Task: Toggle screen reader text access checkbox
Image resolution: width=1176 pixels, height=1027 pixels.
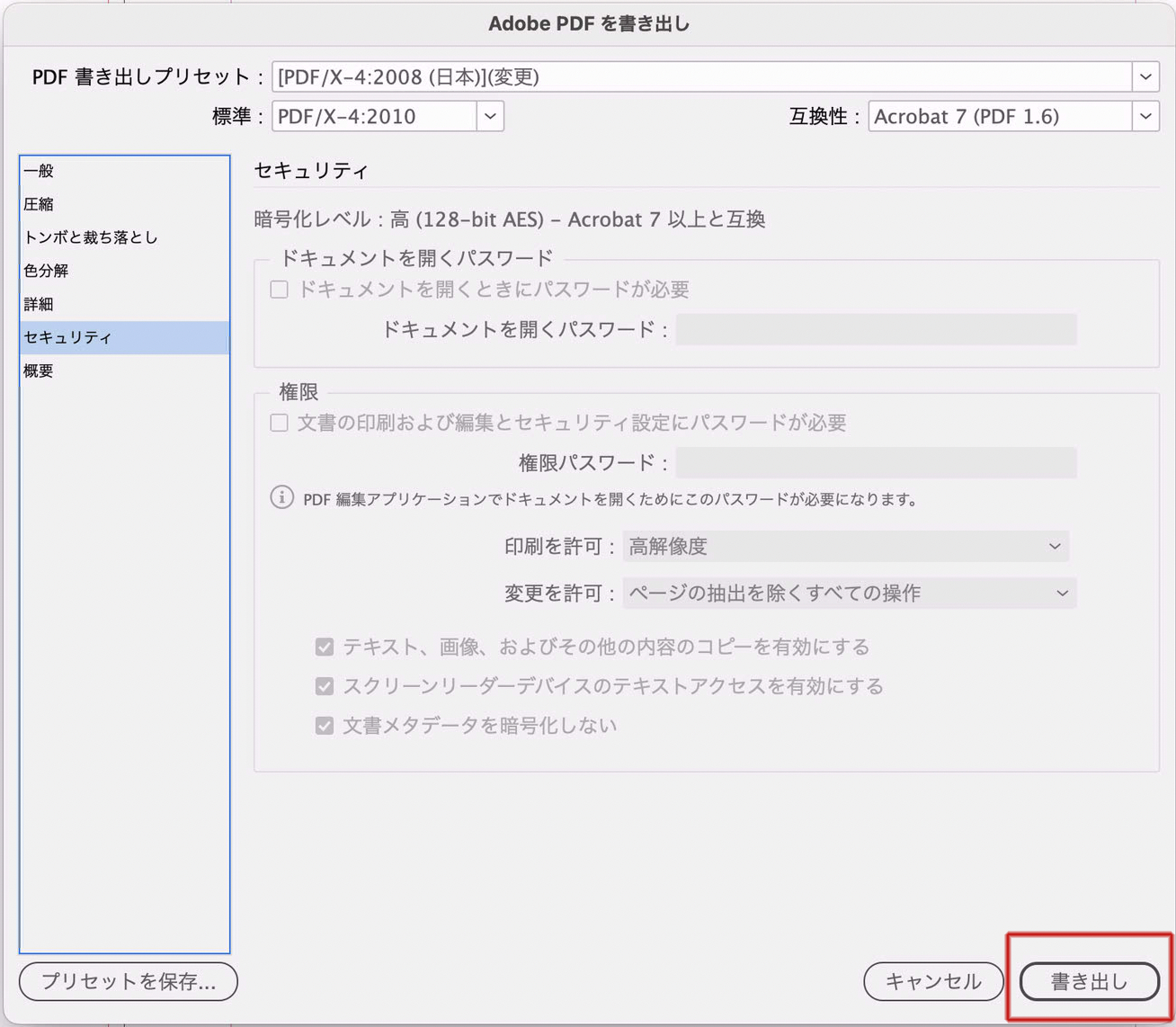Action: (325, 686)
